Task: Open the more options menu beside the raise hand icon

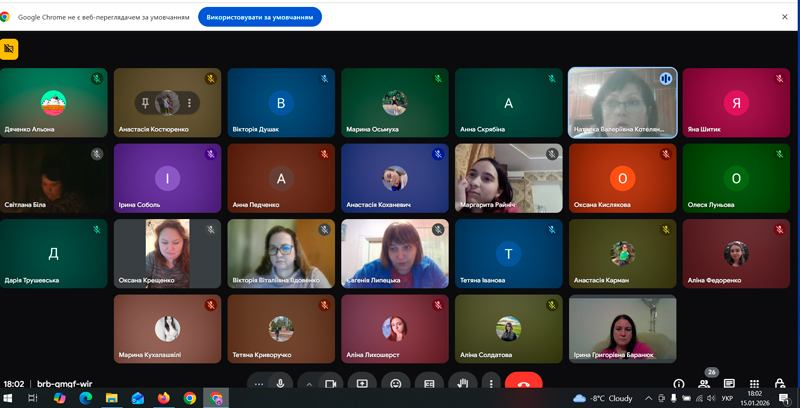Action: [489, 383]
